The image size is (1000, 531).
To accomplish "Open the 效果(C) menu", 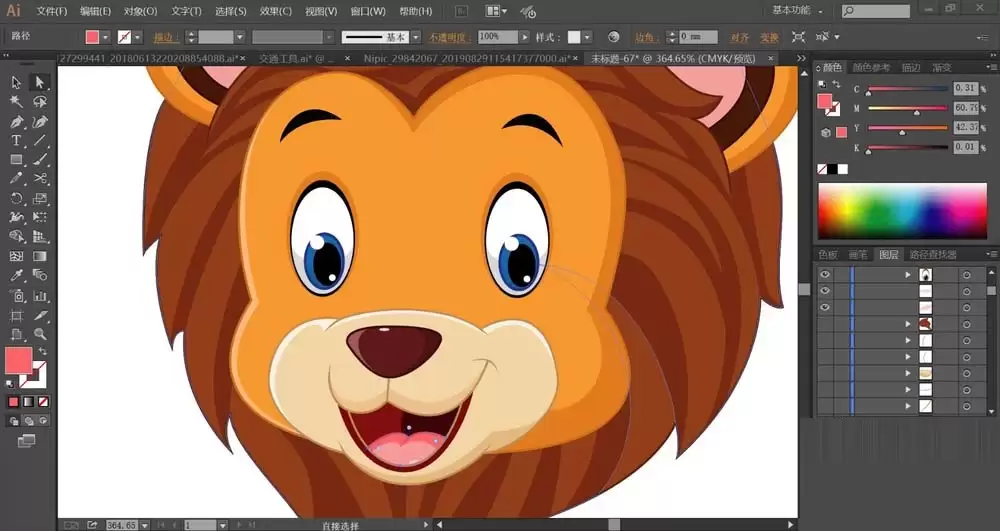I will tap(275, 11).
